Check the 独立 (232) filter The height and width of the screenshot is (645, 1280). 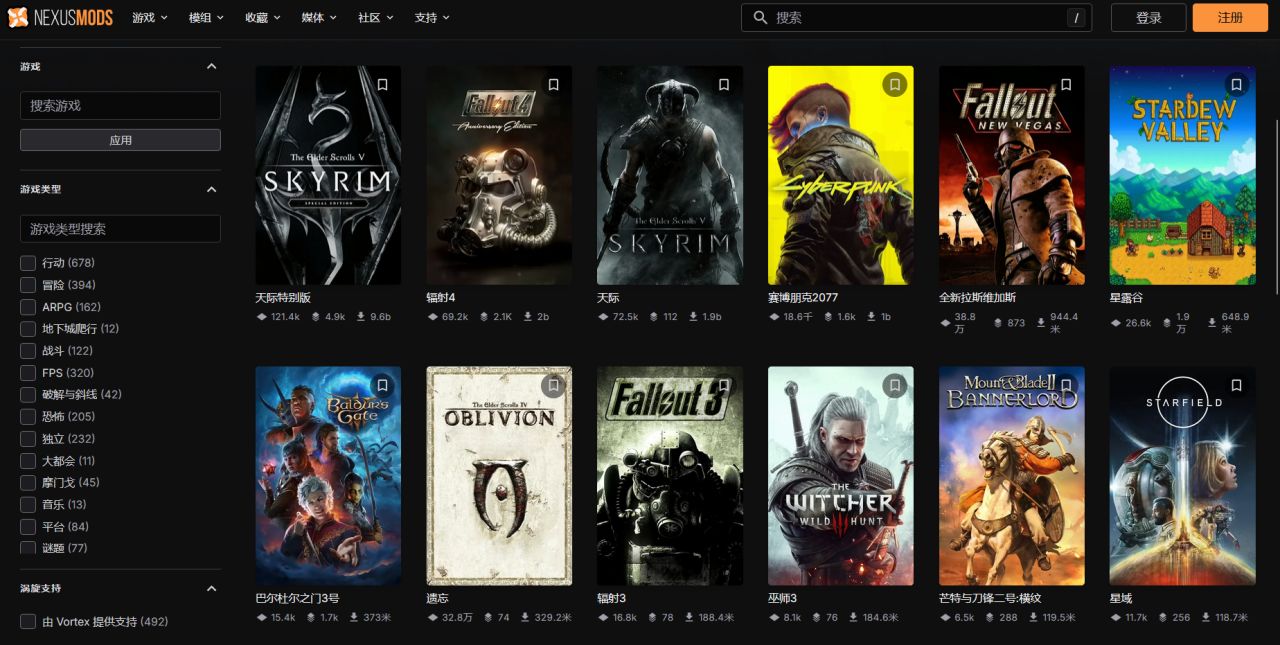[x=28, y=439]
